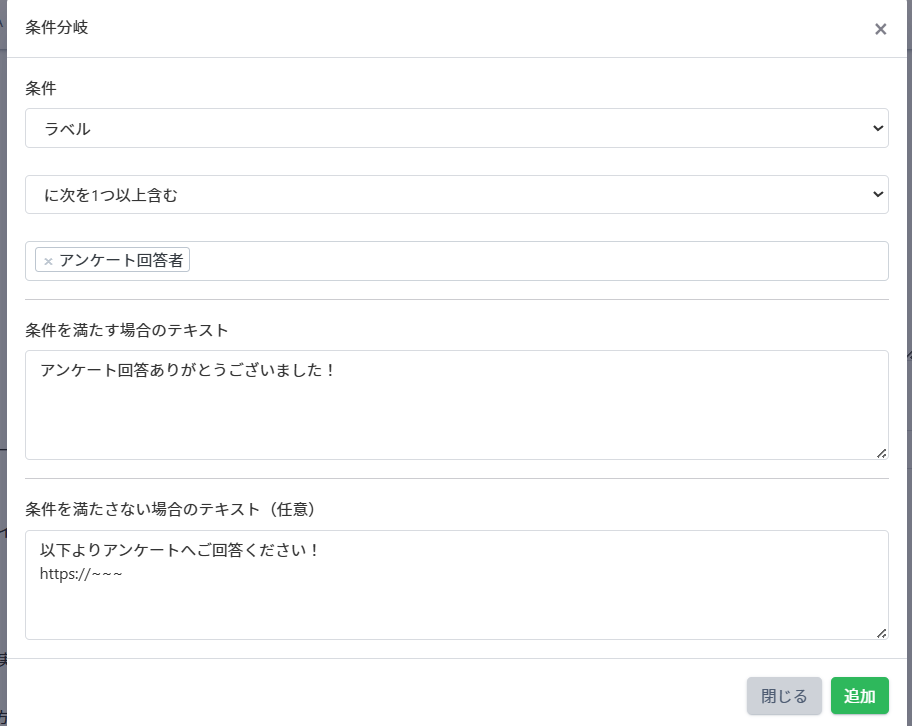
Task: Click the https://~~~ text in the textarea
Action: (81, 574)
